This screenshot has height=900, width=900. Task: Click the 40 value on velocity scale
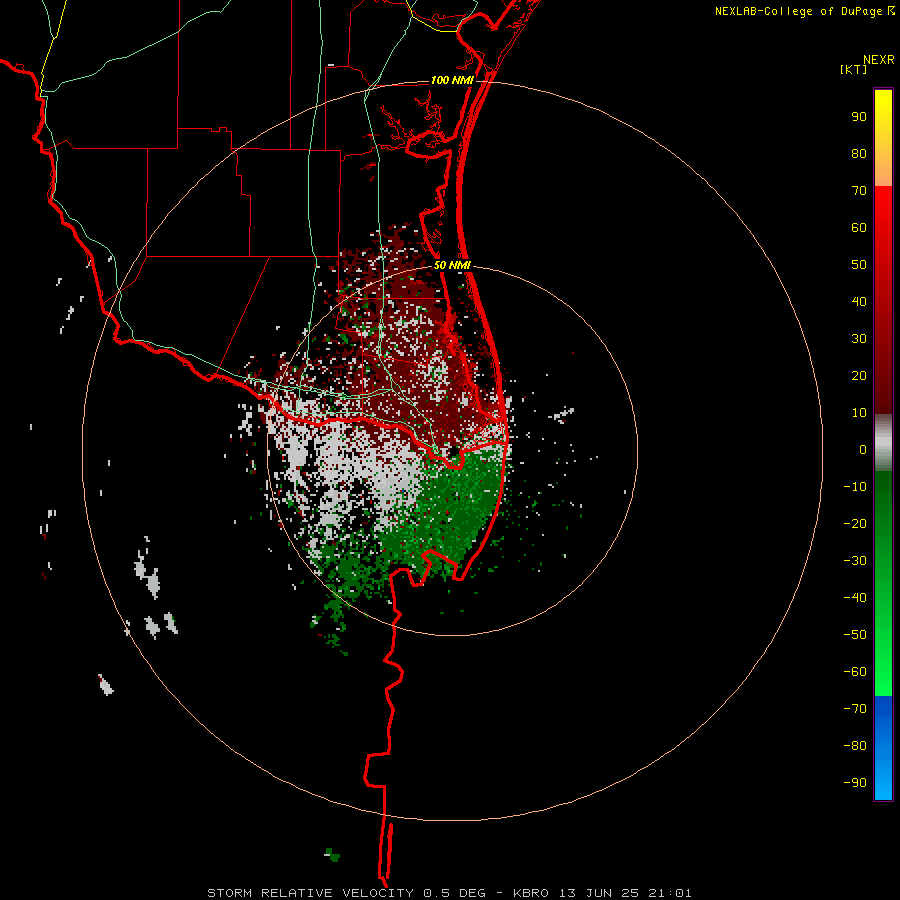pos(859,301)
